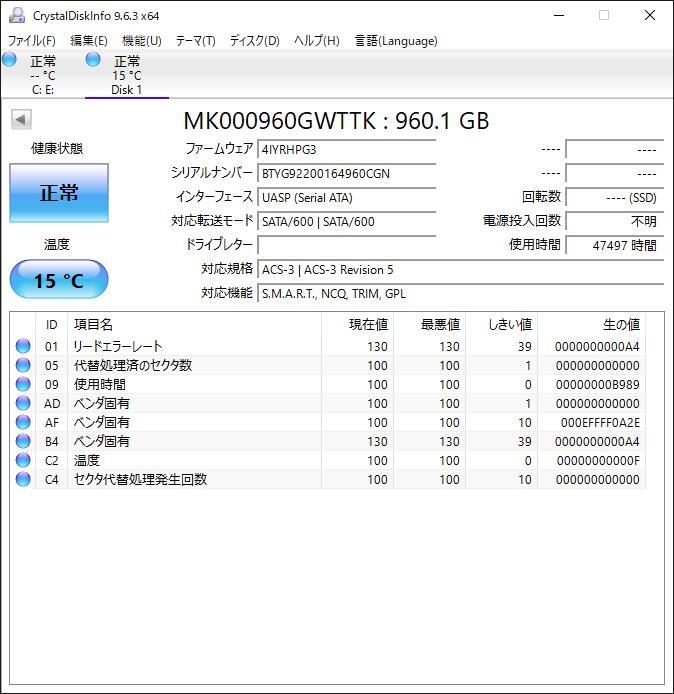Screen dimensions: 674x694
Task: Click the 現在値 column header
Action: click(358, 325)
